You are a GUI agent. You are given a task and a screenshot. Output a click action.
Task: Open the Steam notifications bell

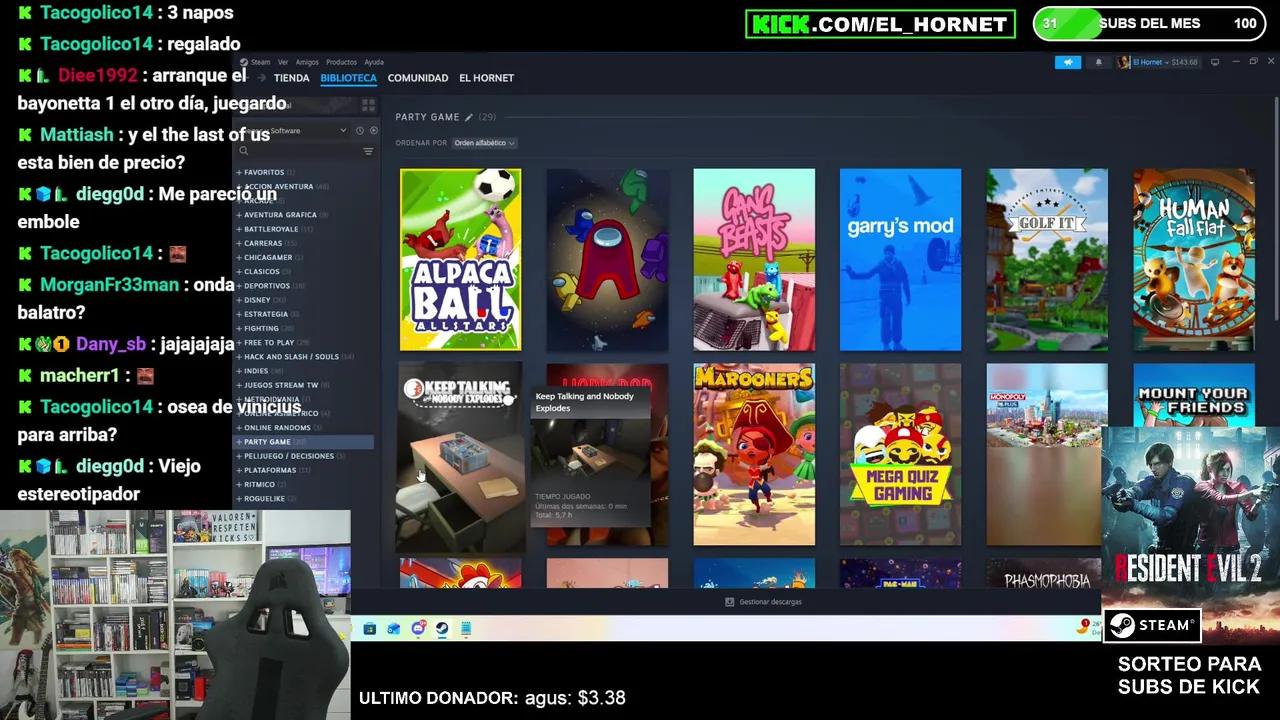pyautogui.click(x=1098, y=62)
